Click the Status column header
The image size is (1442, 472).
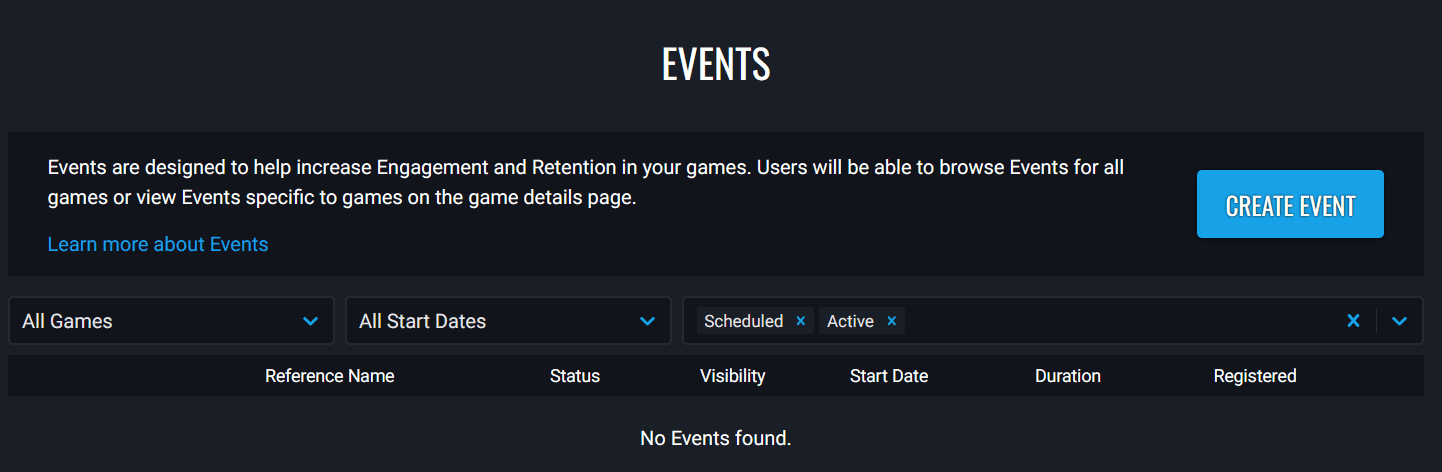click(x=575, y=376)
